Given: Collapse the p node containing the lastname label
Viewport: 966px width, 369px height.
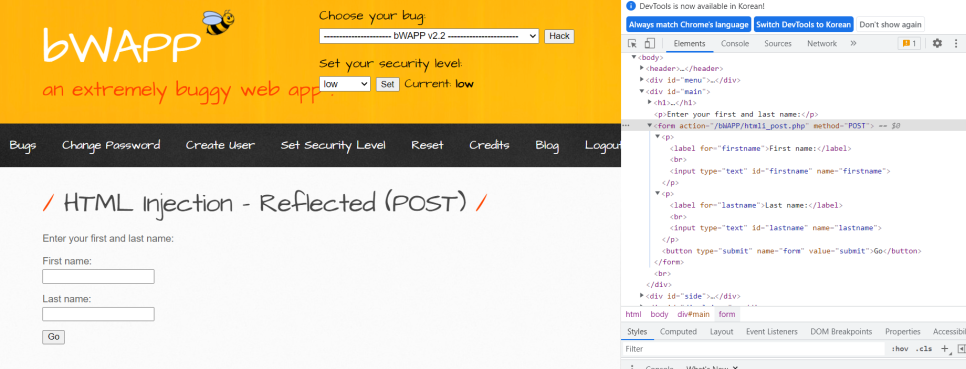Looking at the screenshot, I should pyautogui.click(x=657, y=193).
